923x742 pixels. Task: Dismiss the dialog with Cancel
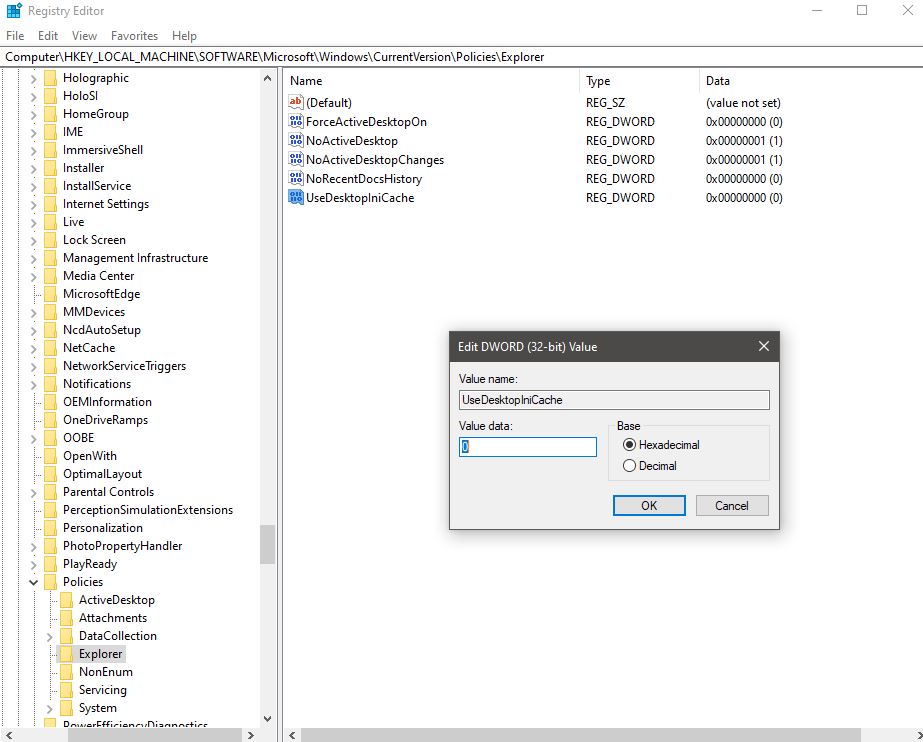pos(733,505)
